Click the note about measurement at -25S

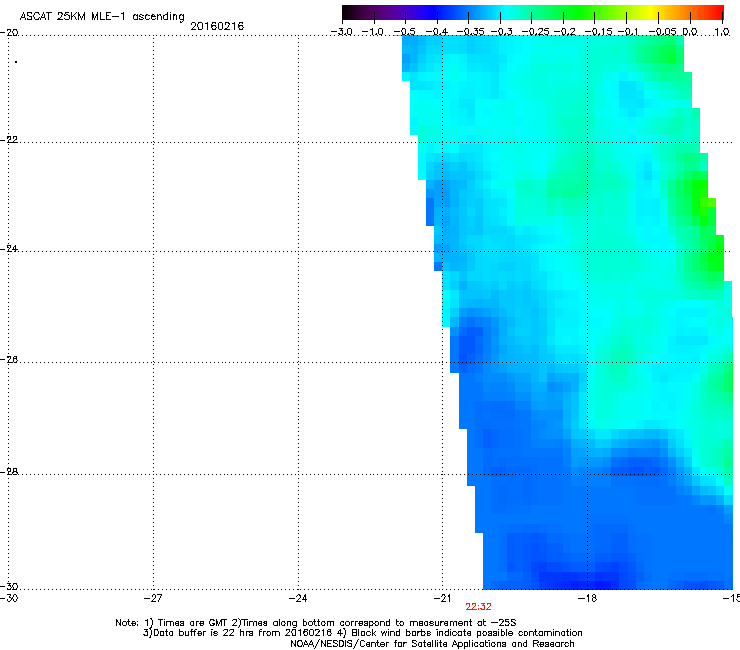click(374, 623)
